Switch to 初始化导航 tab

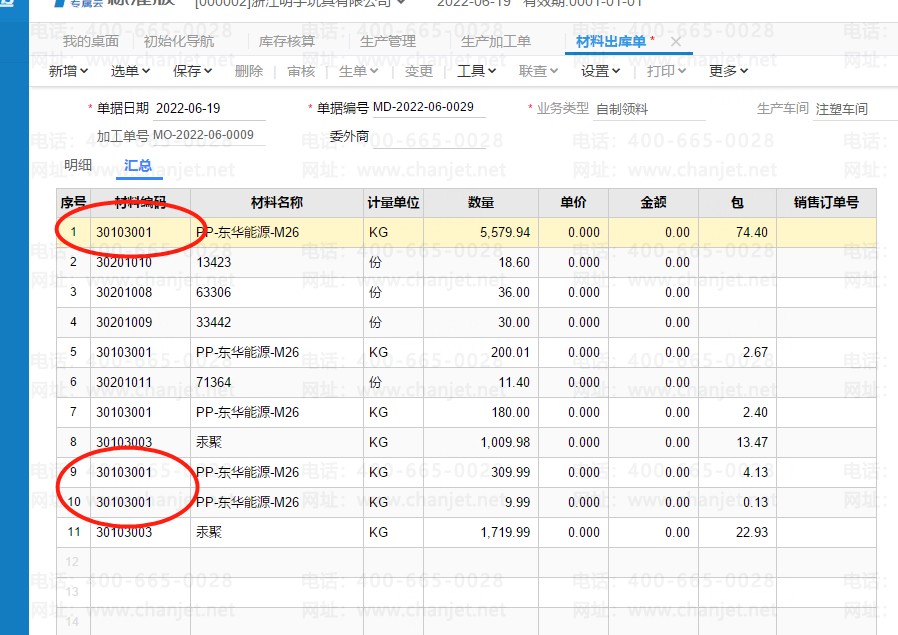pyautogui.click(x=178, y=42)
